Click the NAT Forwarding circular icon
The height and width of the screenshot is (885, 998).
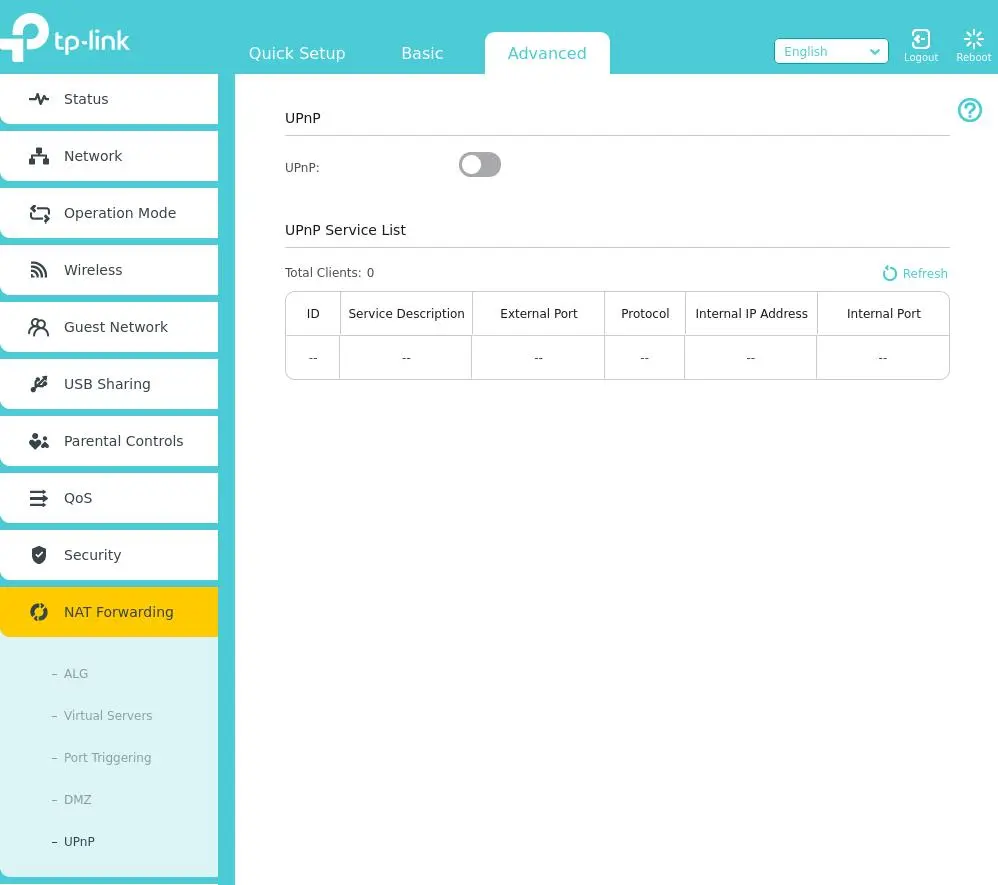(x=39, y=612)
